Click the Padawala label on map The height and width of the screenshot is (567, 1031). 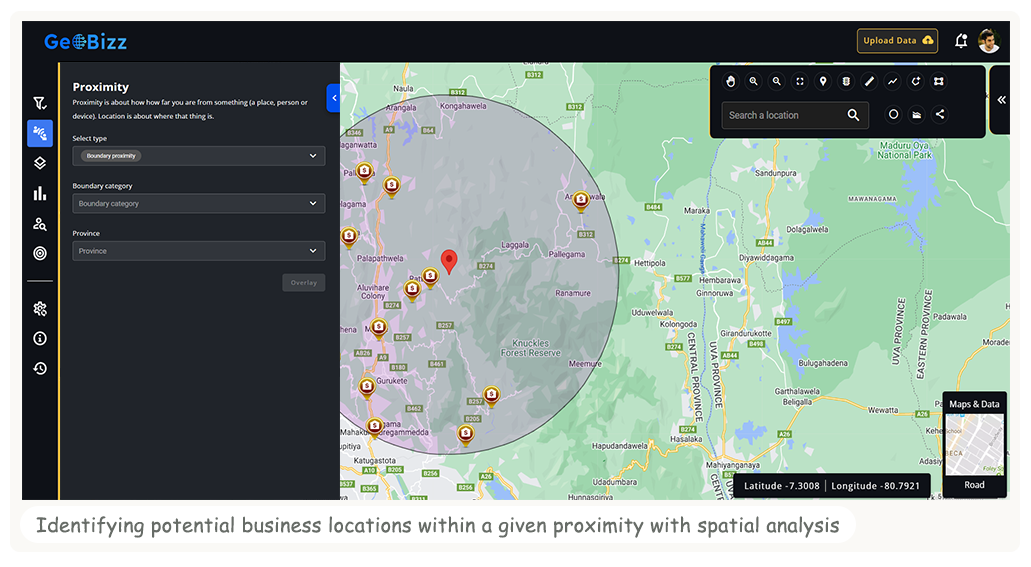(950, 316)
